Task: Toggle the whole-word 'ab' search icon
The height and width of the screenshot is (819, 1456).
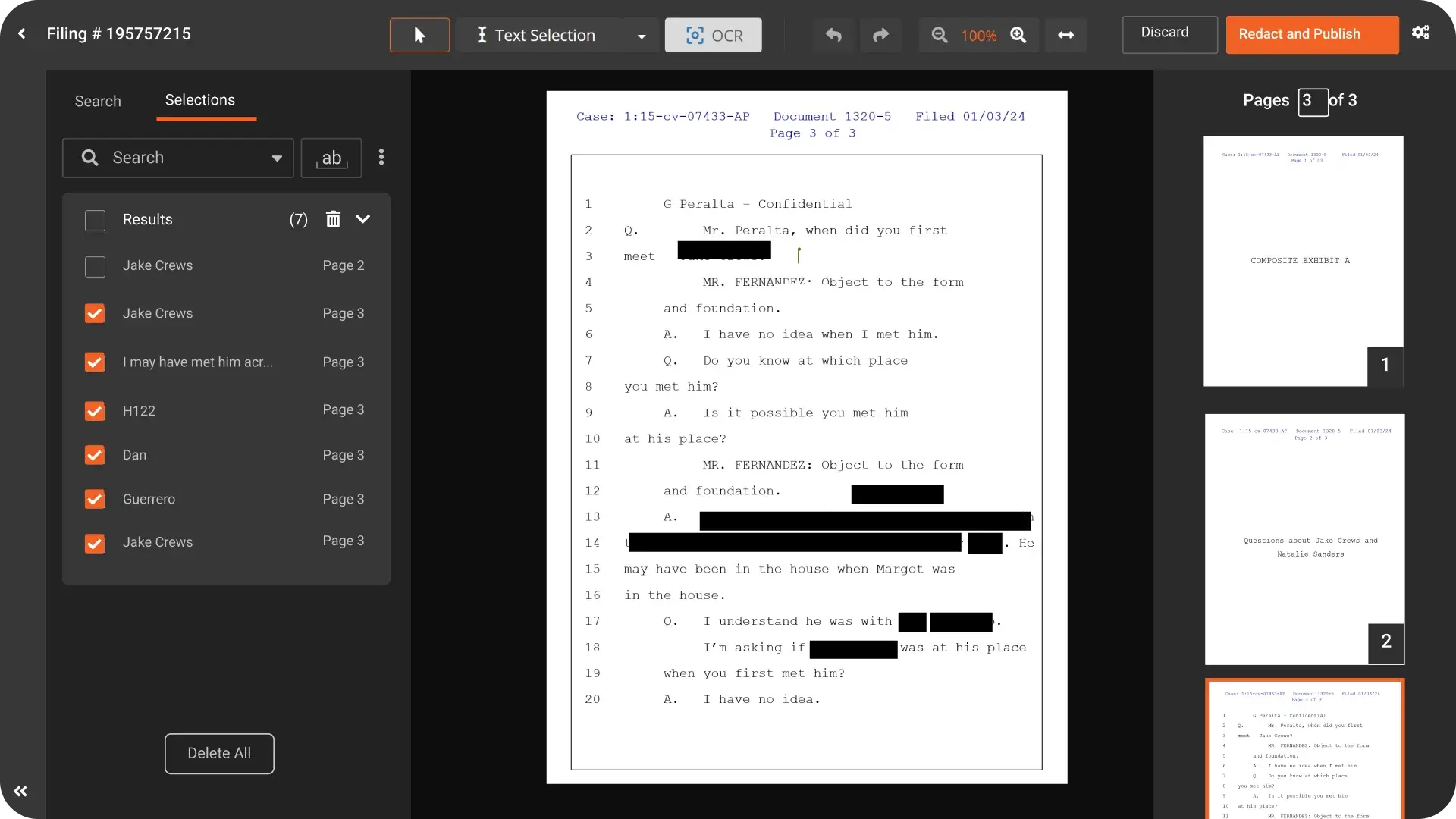Action: (331, 158)
